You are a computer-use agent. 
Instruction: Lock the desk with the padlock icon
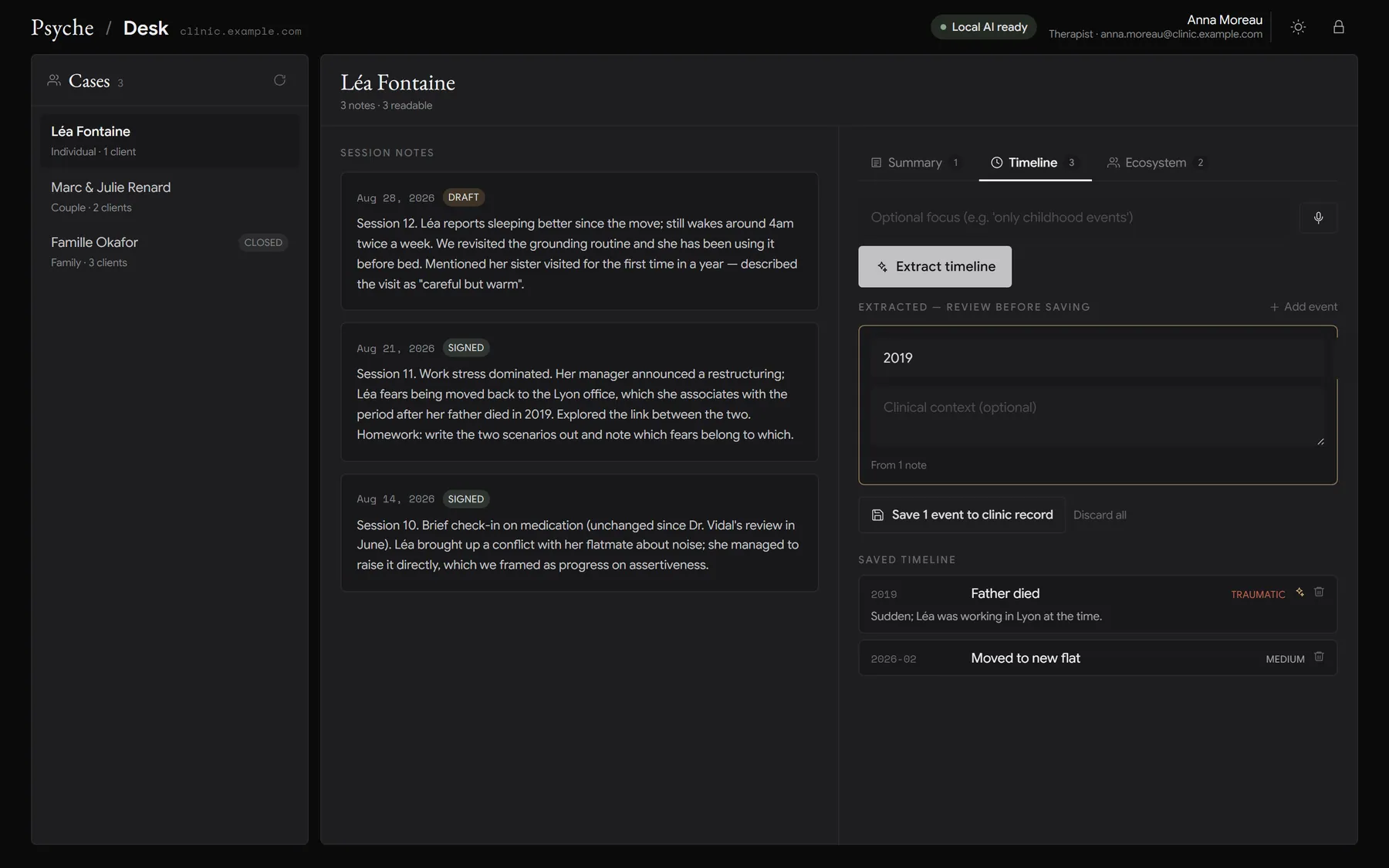[x=1339, y=27]
